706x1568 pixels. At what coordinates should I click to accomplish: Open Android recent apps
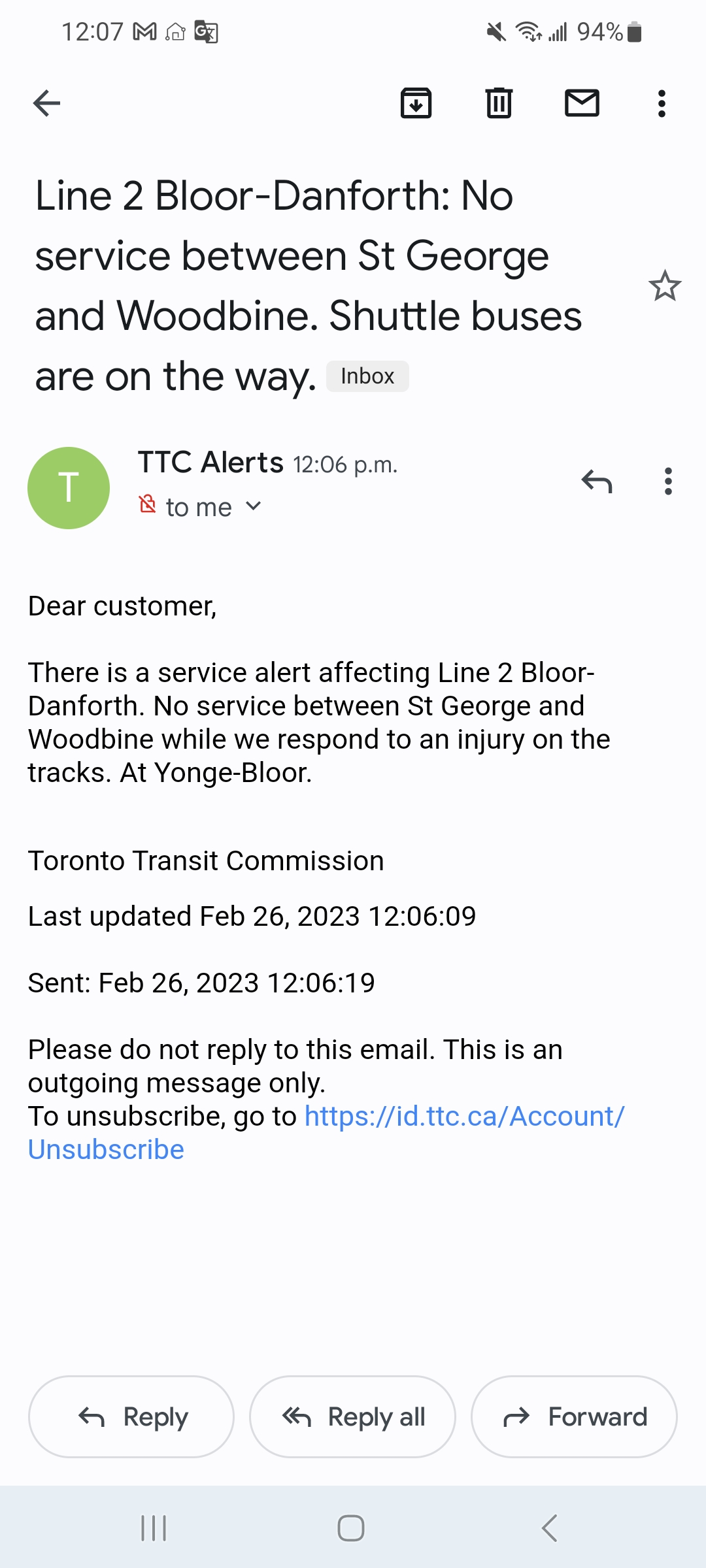(x=154, y=1528)
